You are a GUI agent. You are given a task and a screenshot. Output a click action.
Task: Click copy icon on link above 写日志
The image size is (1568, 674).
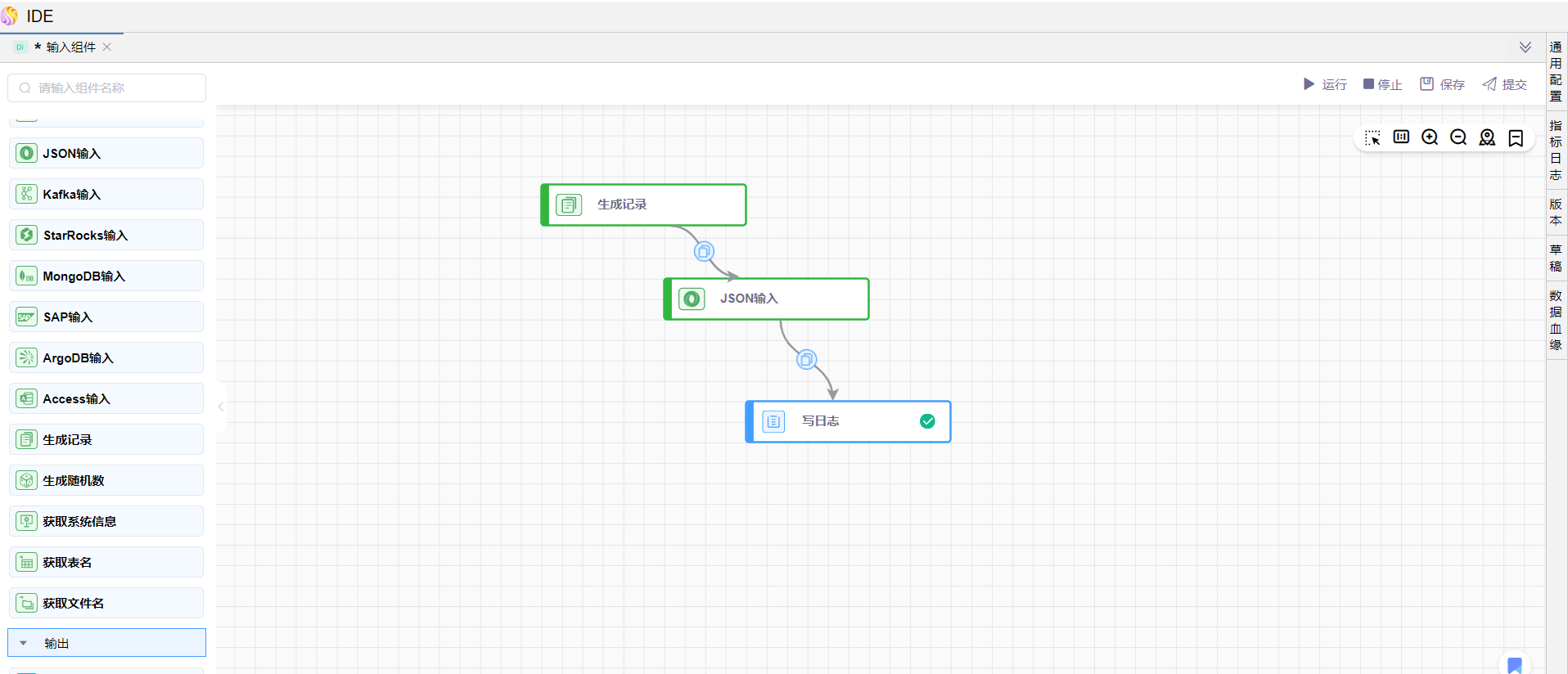pyautogui.click(x=807, y=360)
